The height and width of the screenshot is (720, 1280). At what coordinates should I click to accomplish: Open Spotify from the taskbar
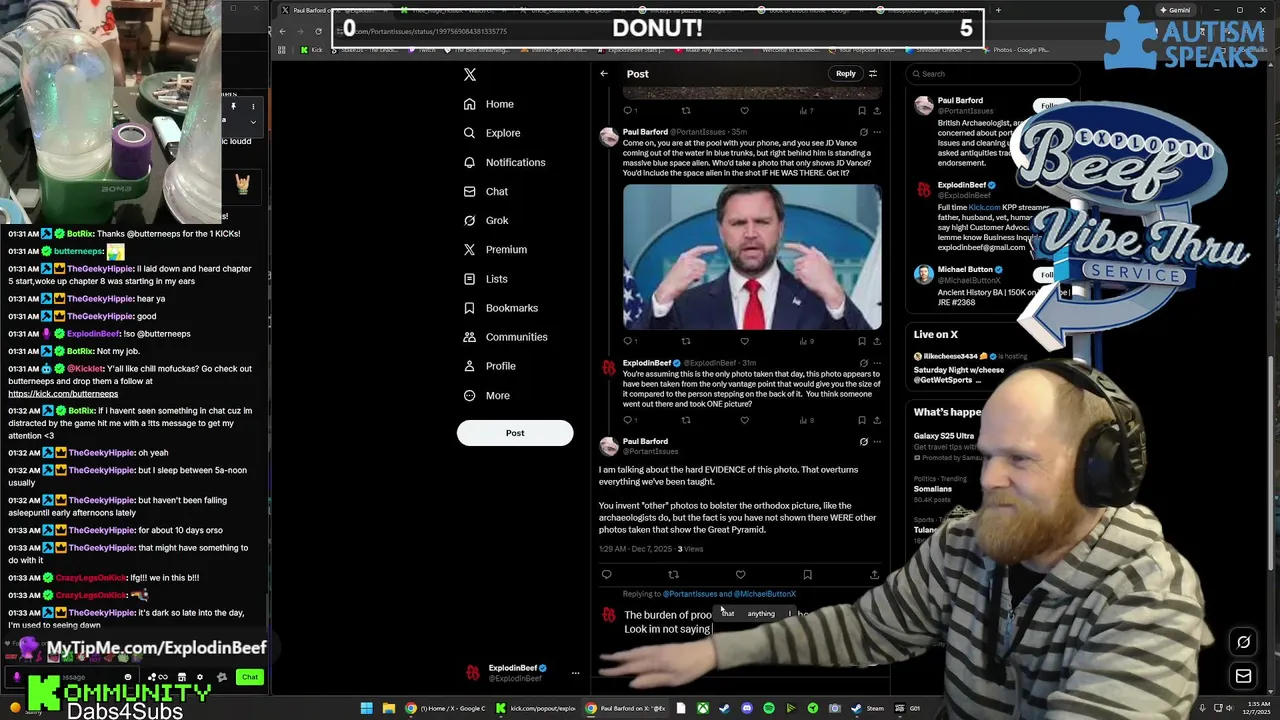click(768, 708)
